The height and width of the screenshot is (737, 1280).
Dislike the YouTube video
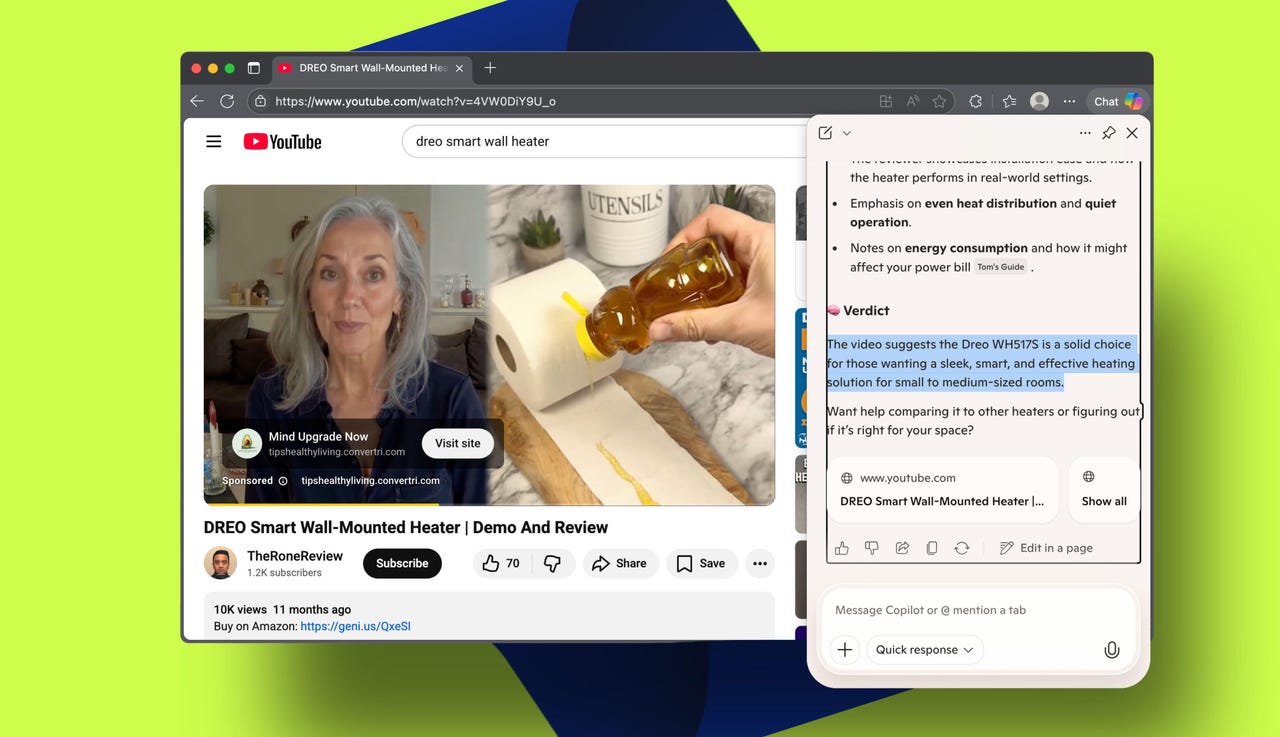(x=552, y=563)
